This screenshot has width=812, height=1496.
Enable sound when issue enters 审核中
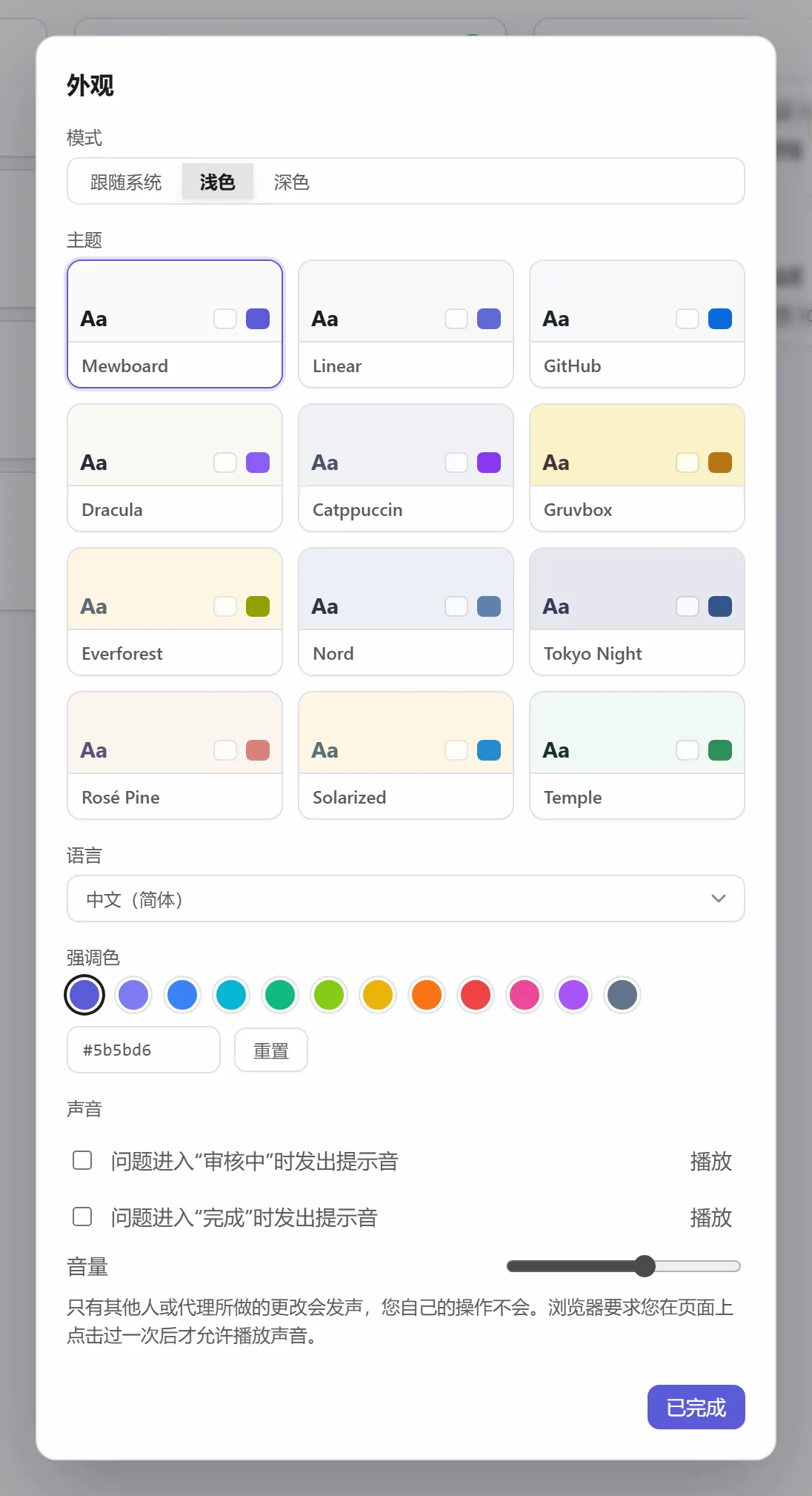(82, 1160)
